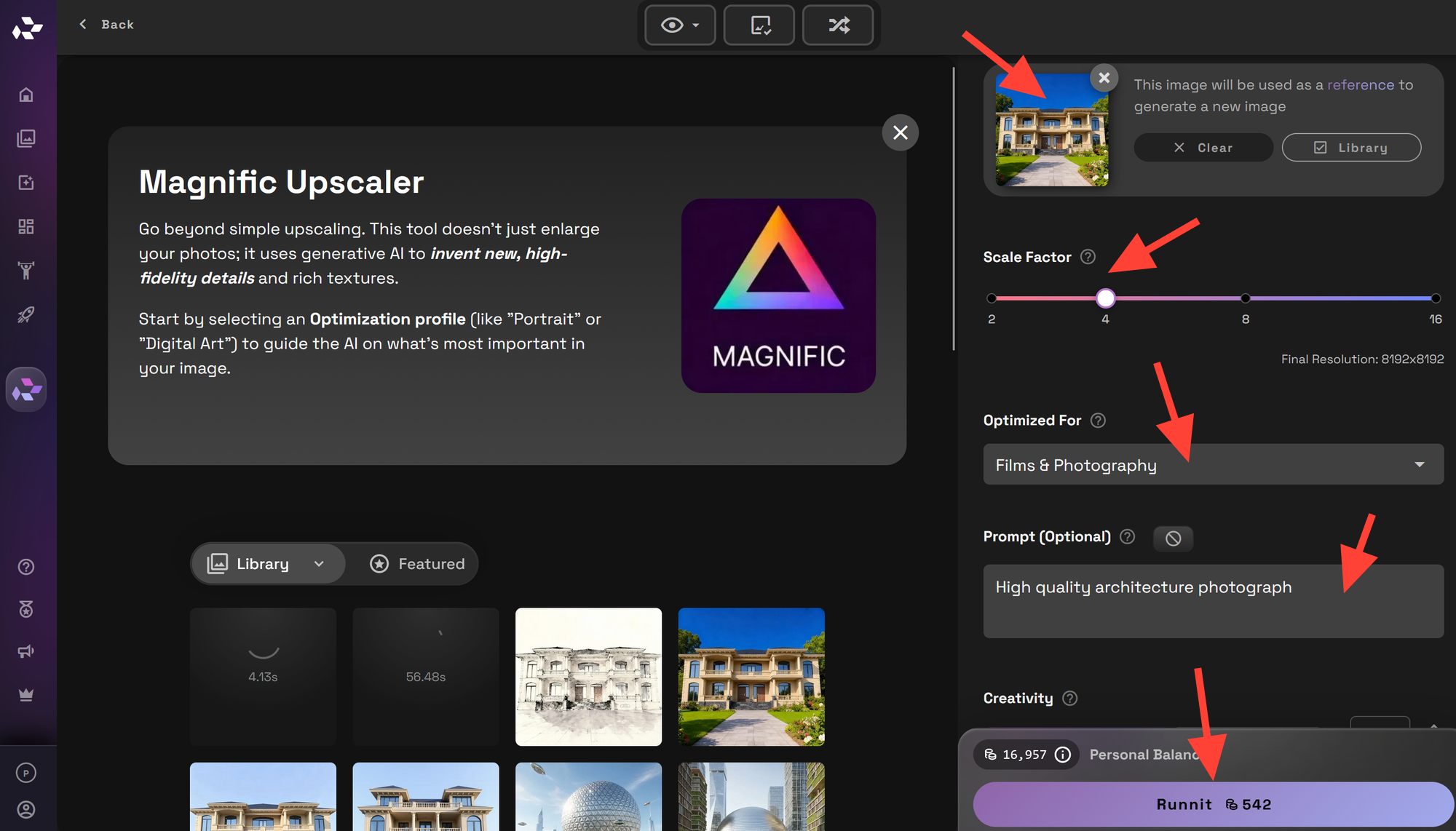Open the help question mark in the sidebar
This screenshot has height=831, width=1456.
tap(26, 567)
